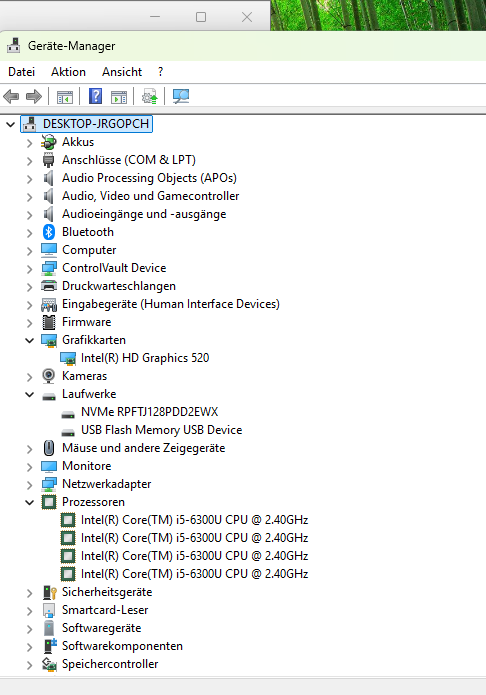Click the Eingabegeräte HID icon
This screenshot has height=695, width=486.
(x=49, y=304)
